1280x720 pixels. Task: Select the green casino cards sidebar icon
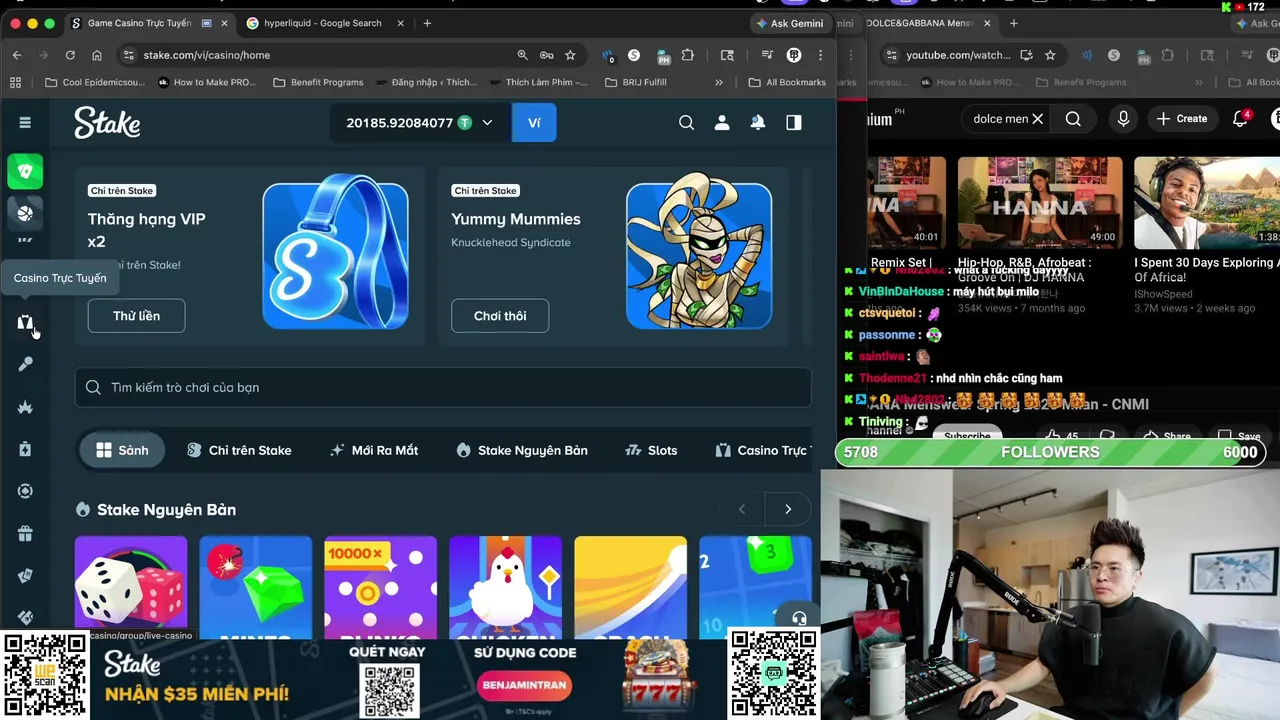pyautogui.click(x=25, y=171)
